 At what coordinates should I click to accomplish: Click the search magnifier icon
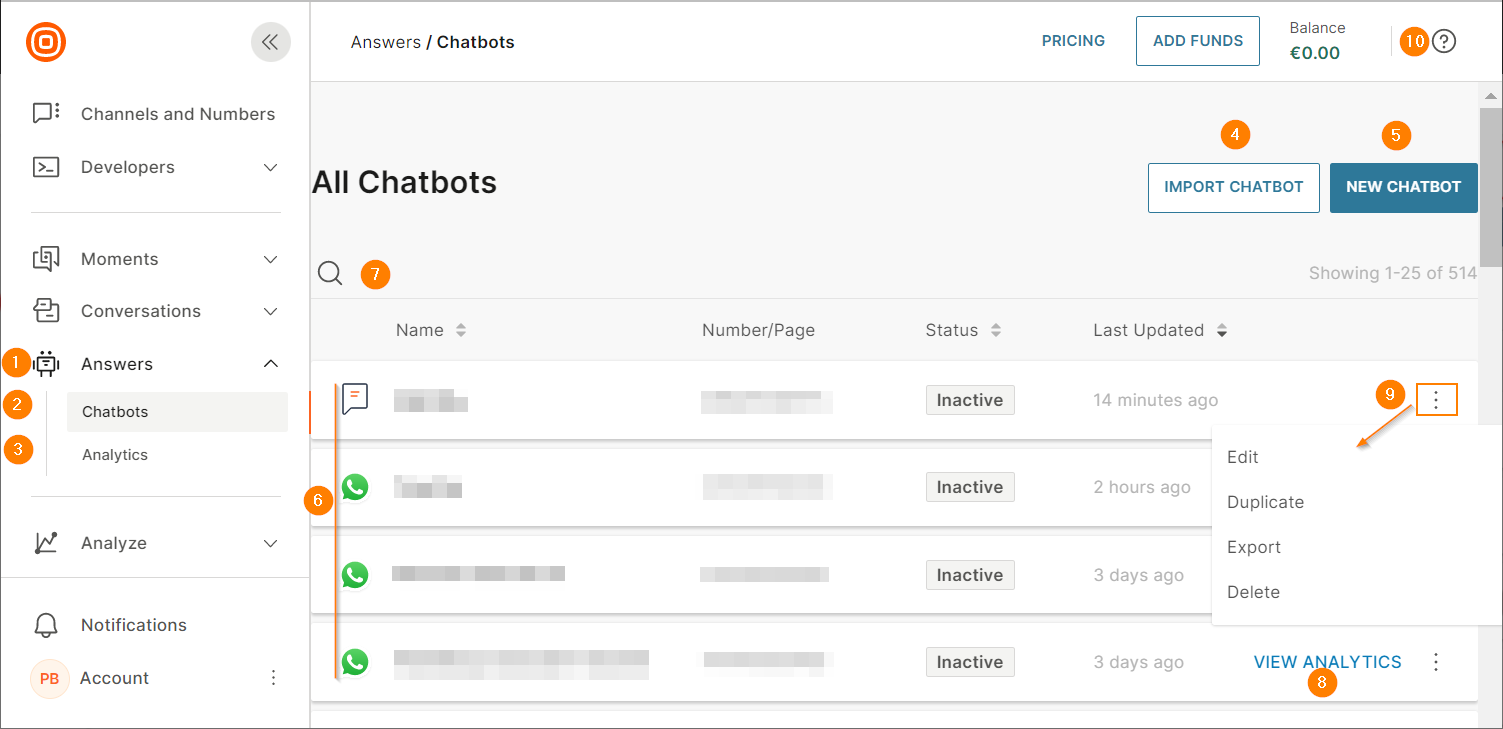click(330, 273)
